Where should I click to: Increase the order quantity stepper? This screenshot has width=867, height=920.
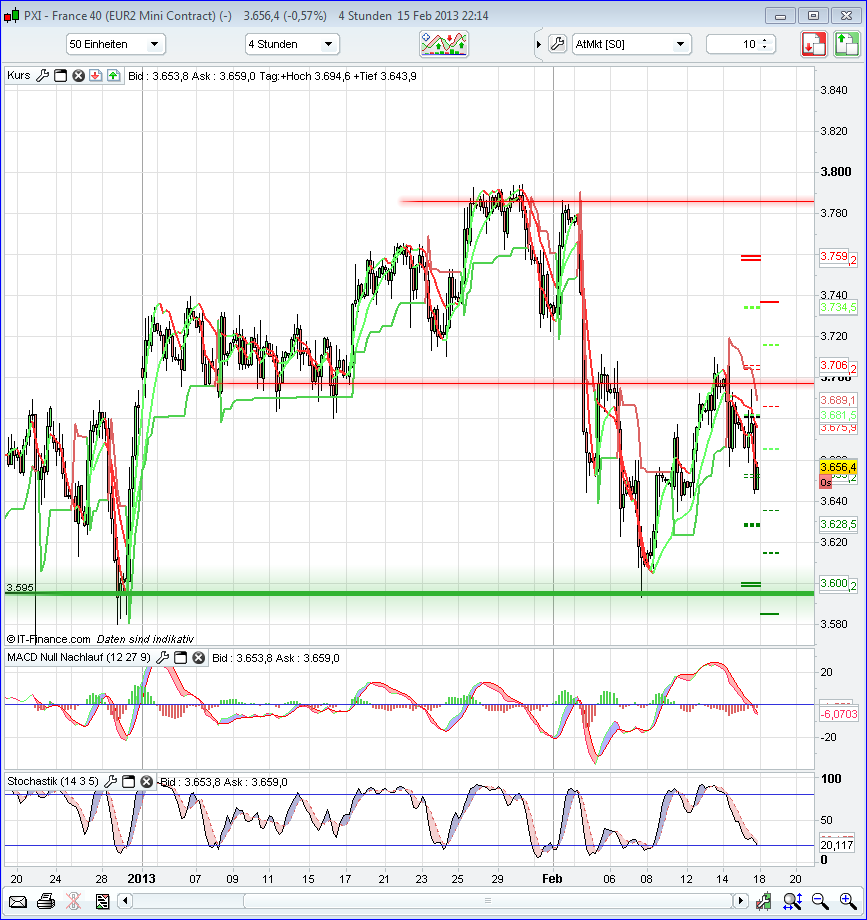click(765, 40)
